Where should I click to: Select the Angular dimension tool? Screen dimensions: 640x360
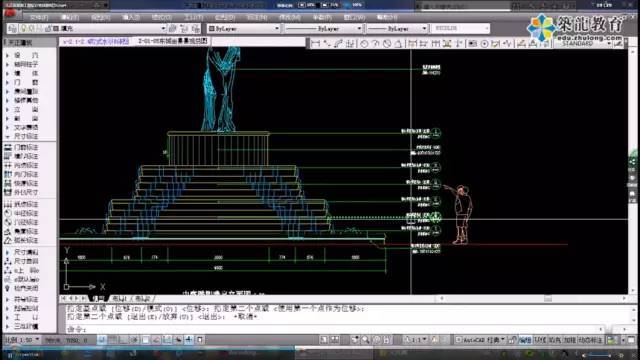(398, 43)
